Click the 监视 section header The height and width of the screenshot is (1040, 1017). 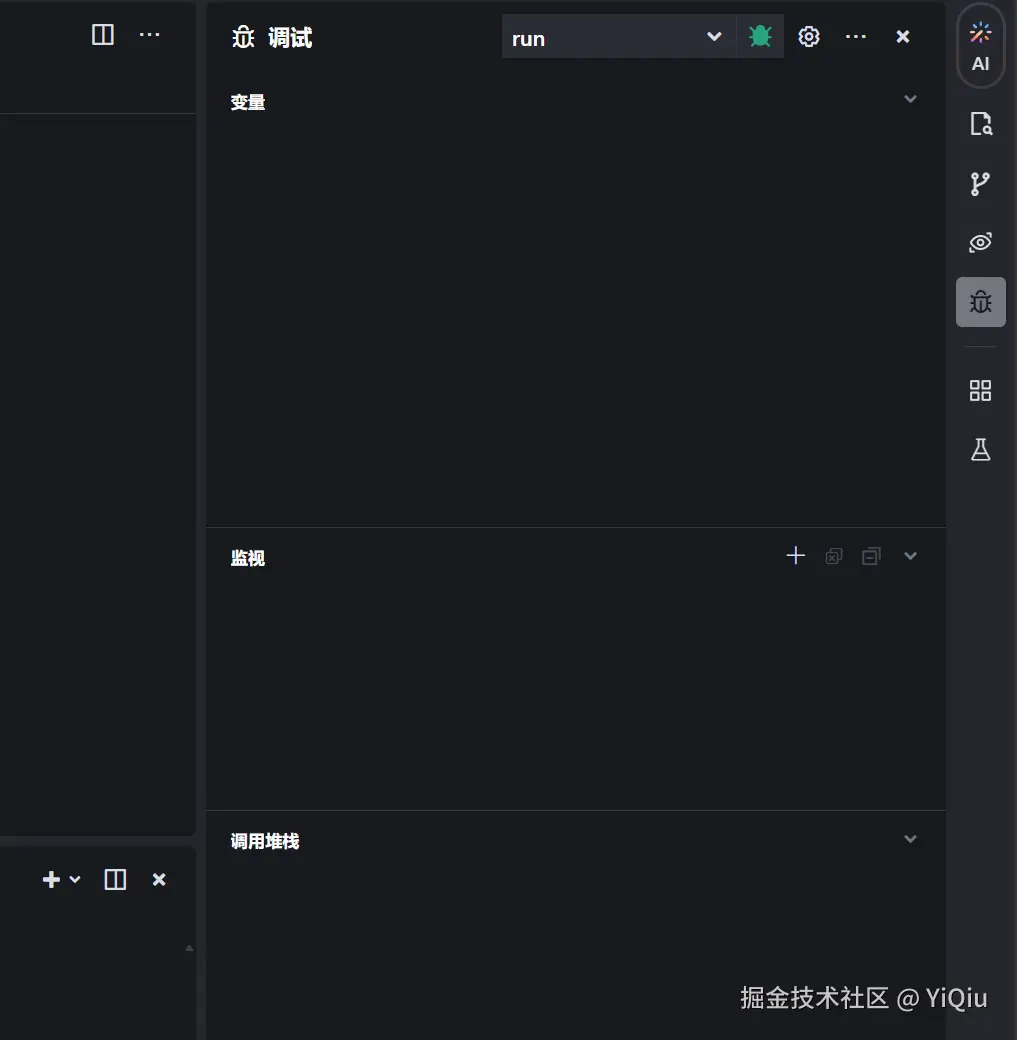[x=248, y=558]
